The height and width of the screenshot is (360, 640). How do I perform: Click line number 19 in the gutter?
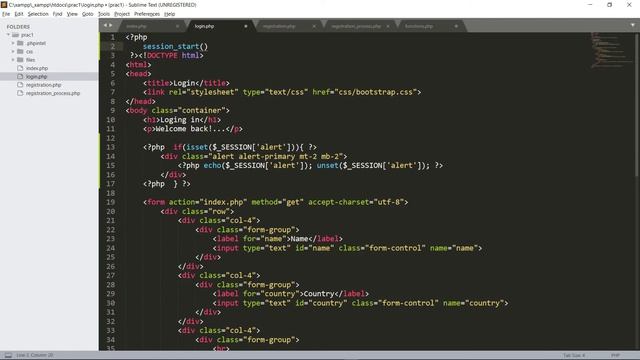pos(111,202)
